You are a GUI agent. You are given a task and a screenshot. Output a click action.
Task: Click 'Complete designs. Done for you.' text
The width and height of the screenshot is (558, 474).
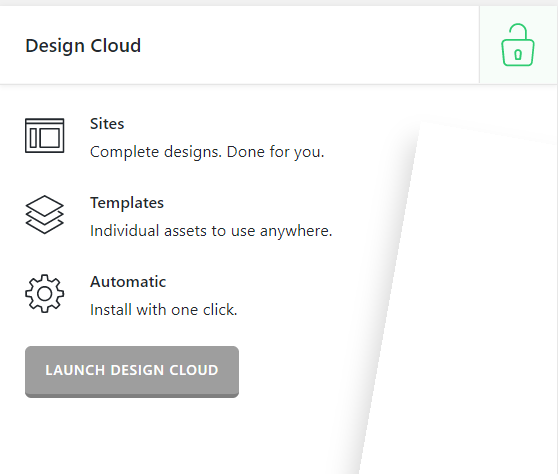point(207,152)
